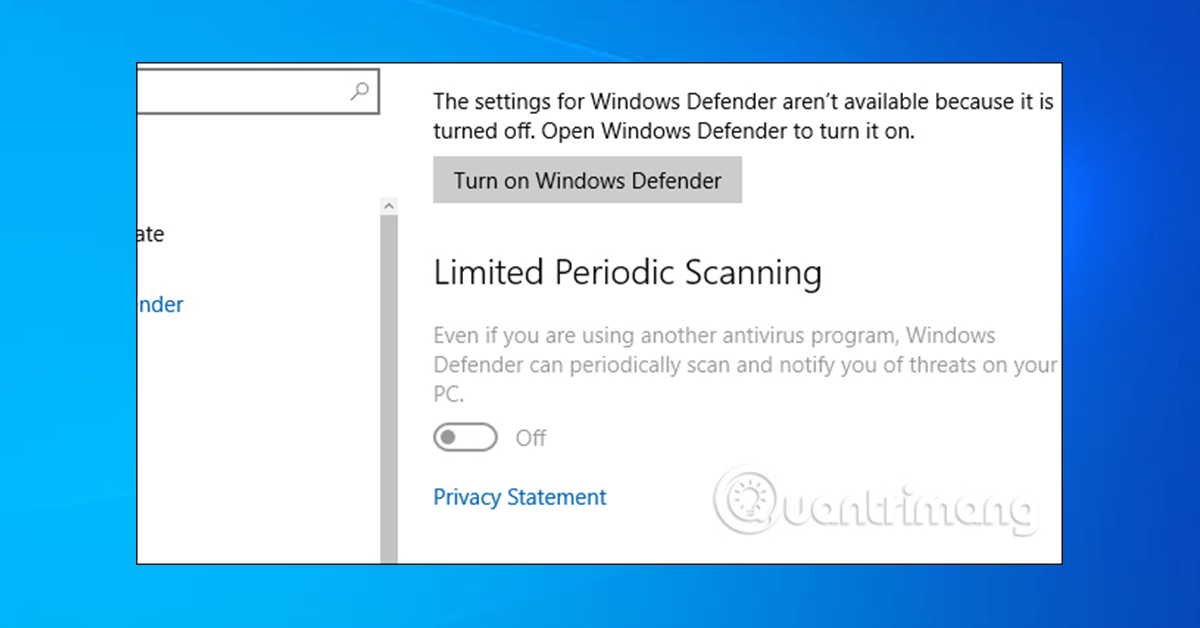Image resolution: width=1200 pixels, height=628 pixels.
Task: Click the sidebar scrollbar up arrow
Action: coord(389,205)
